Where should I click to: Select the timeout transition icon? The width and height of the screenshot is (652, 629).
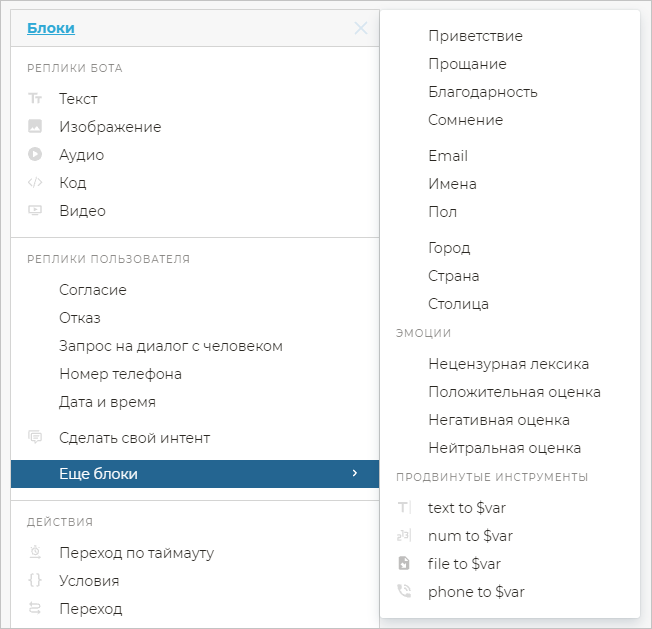click(x=35, y=553)
